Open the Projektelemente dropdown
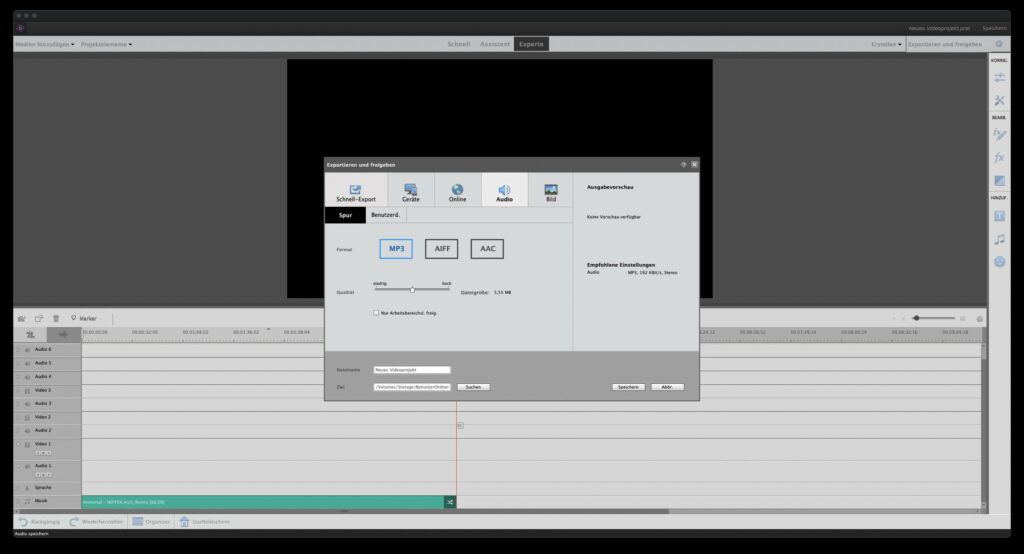 coord(106,44)
